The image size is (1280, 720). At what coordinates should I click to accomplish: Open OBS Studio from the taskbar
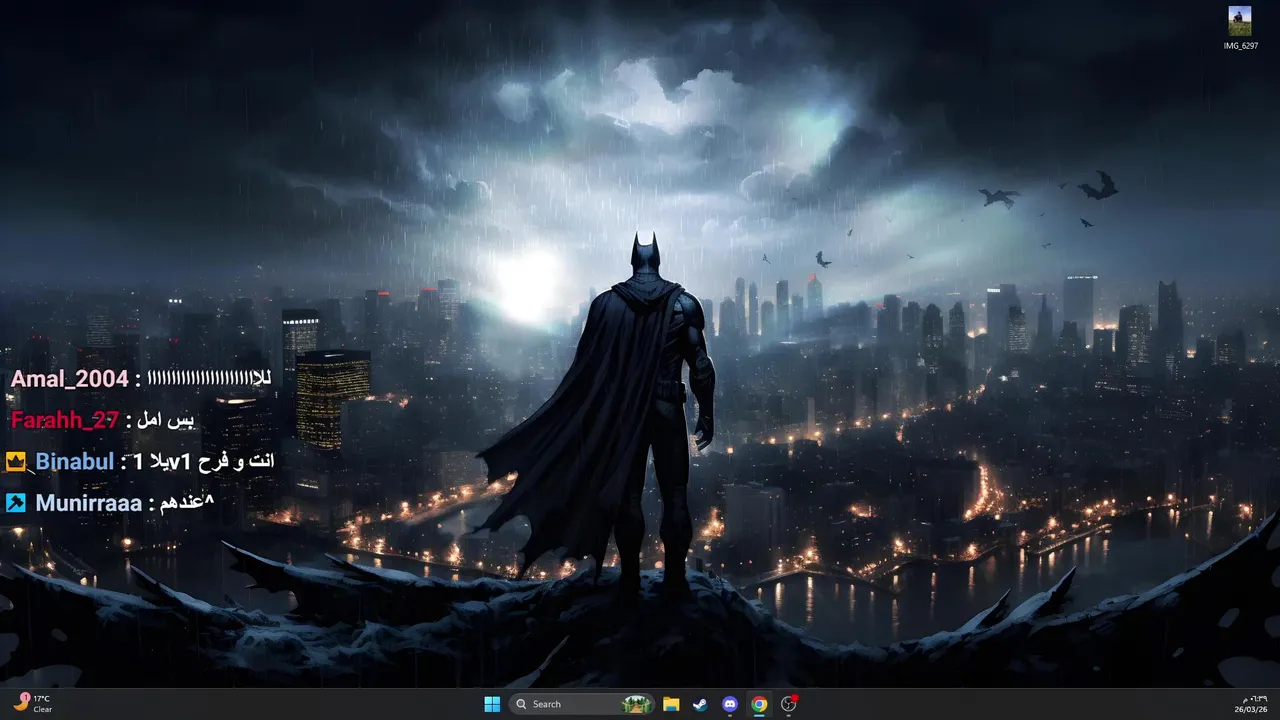(x=789, y=704)
